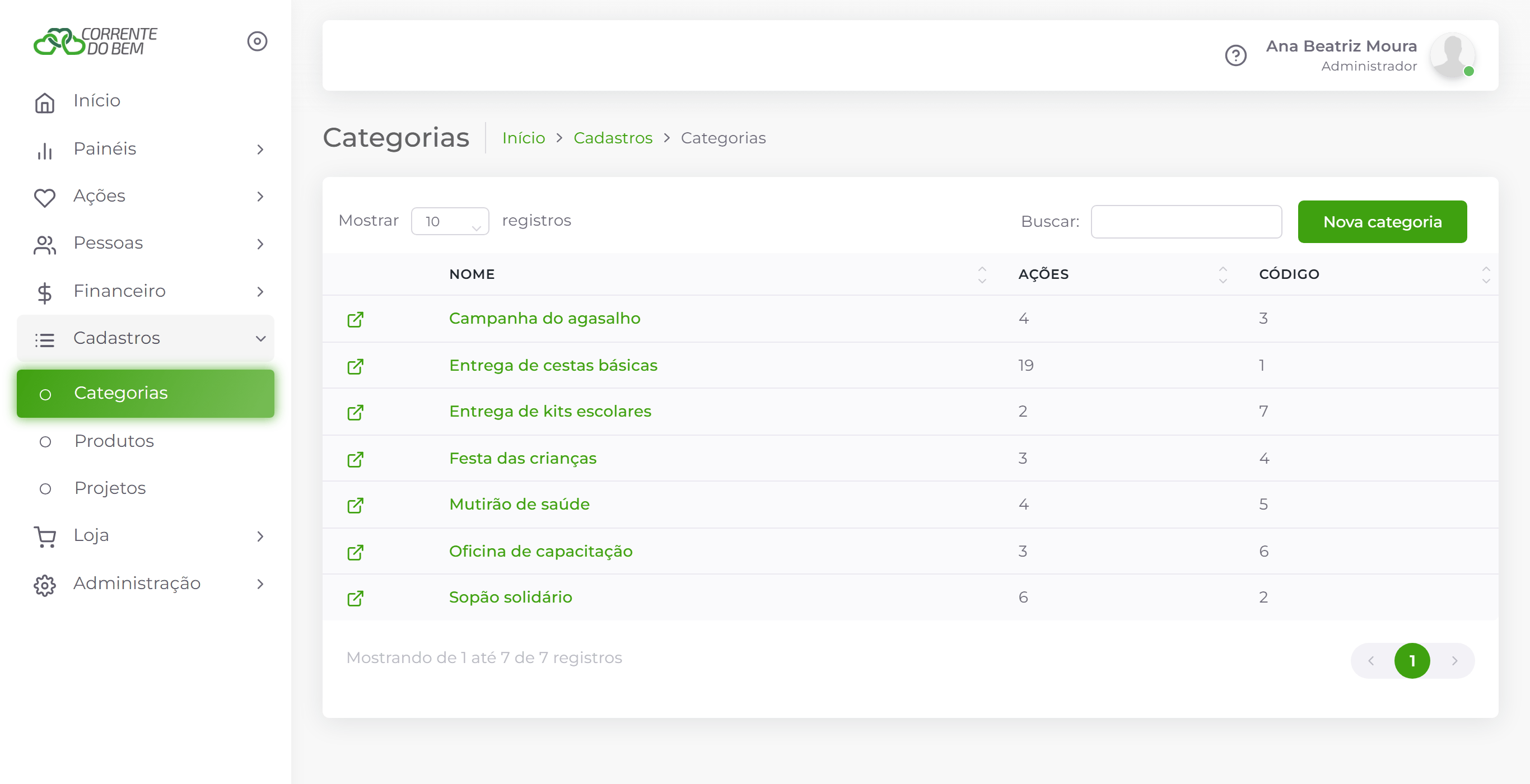Click the Categorias circle bullet icon
The image size is (1530, 784).
[45, 394]
